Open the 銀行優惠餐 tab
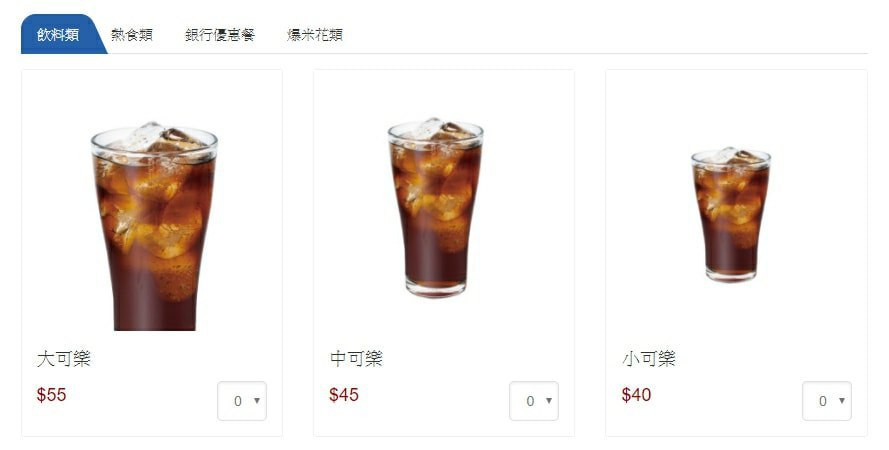This screenshot has height=450, width=889. coord(220,35)
